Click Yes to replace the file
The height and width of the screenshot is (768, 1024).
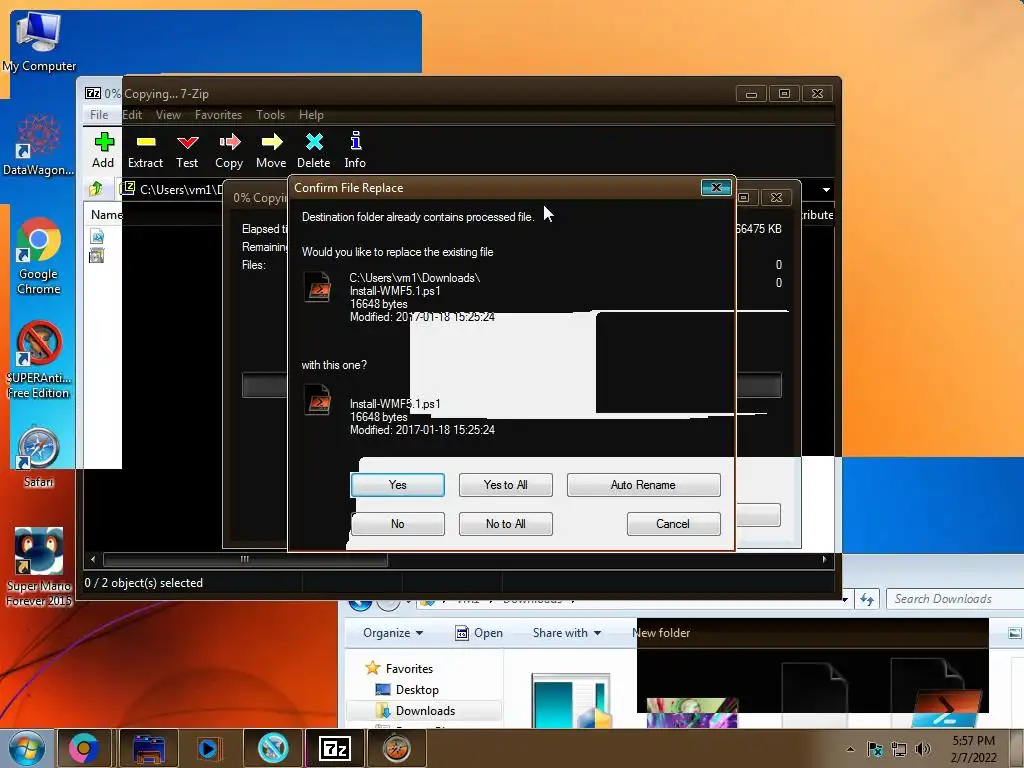[397, 485]
